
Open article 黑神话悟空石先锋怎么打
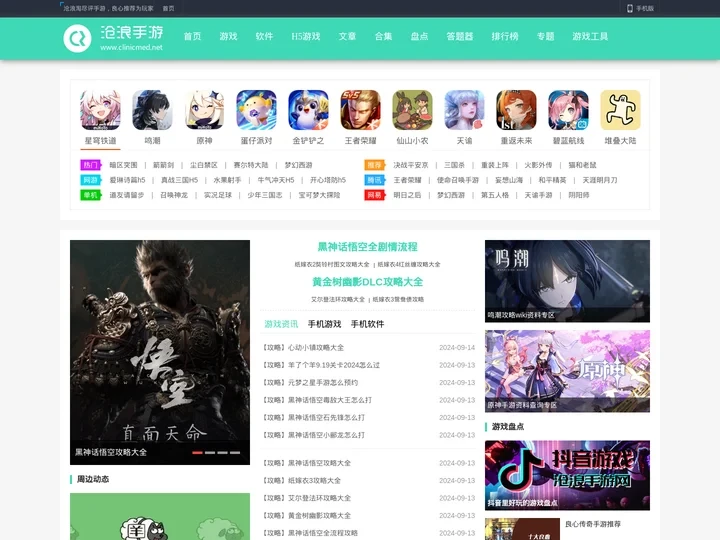coord(326,417)
